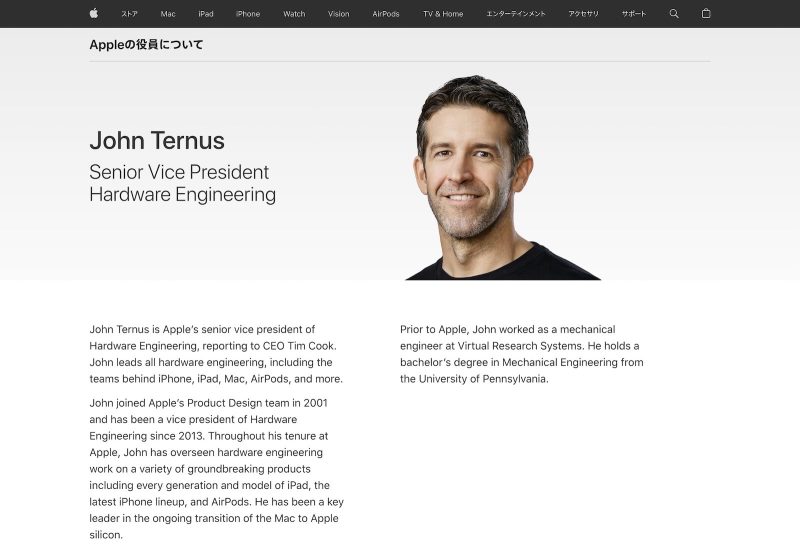Open the アクセサリ nav item

584,14
